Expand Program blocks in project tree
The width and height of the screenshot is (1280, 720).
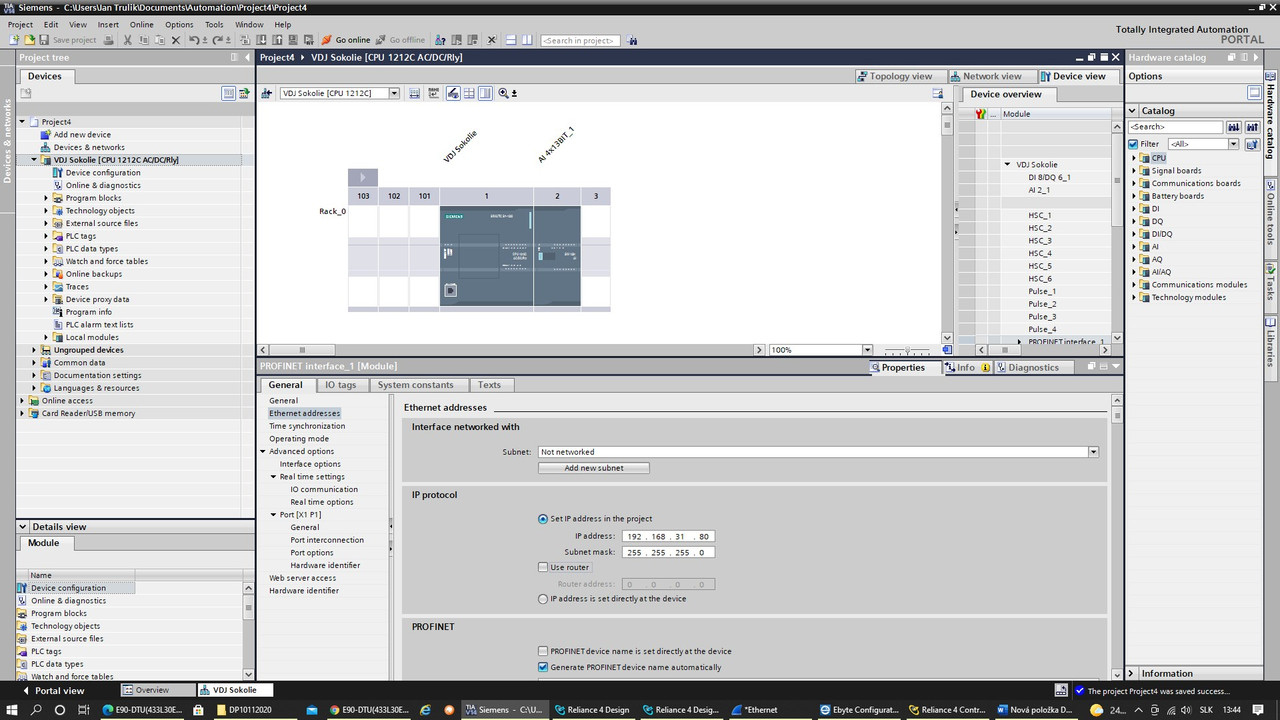[x=46, y=198]
